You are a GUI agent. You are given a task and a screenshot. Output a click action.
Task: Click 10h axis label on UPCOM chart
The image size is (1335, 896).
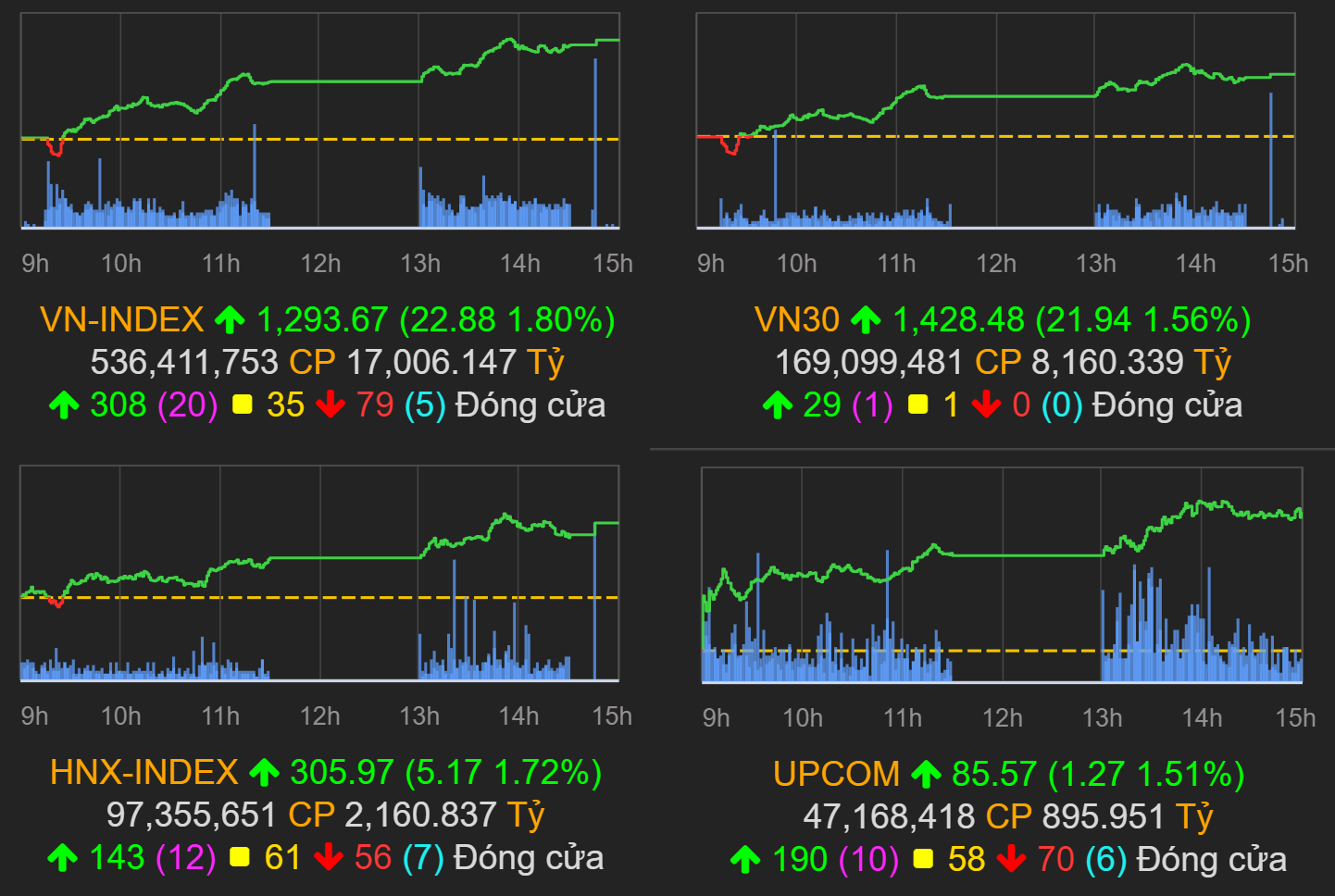click(803, 718)
